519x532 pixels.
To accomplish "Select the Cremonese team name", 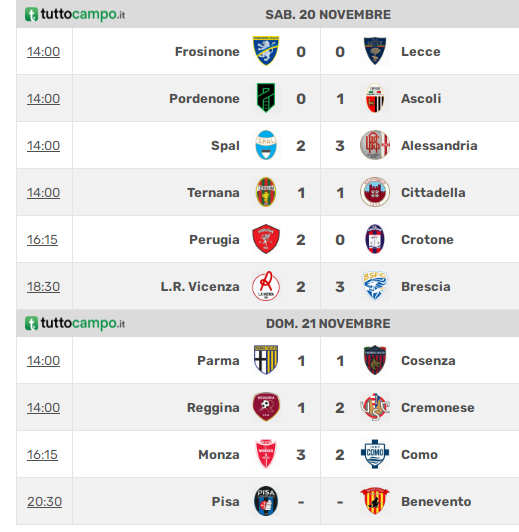I will 438,407.
